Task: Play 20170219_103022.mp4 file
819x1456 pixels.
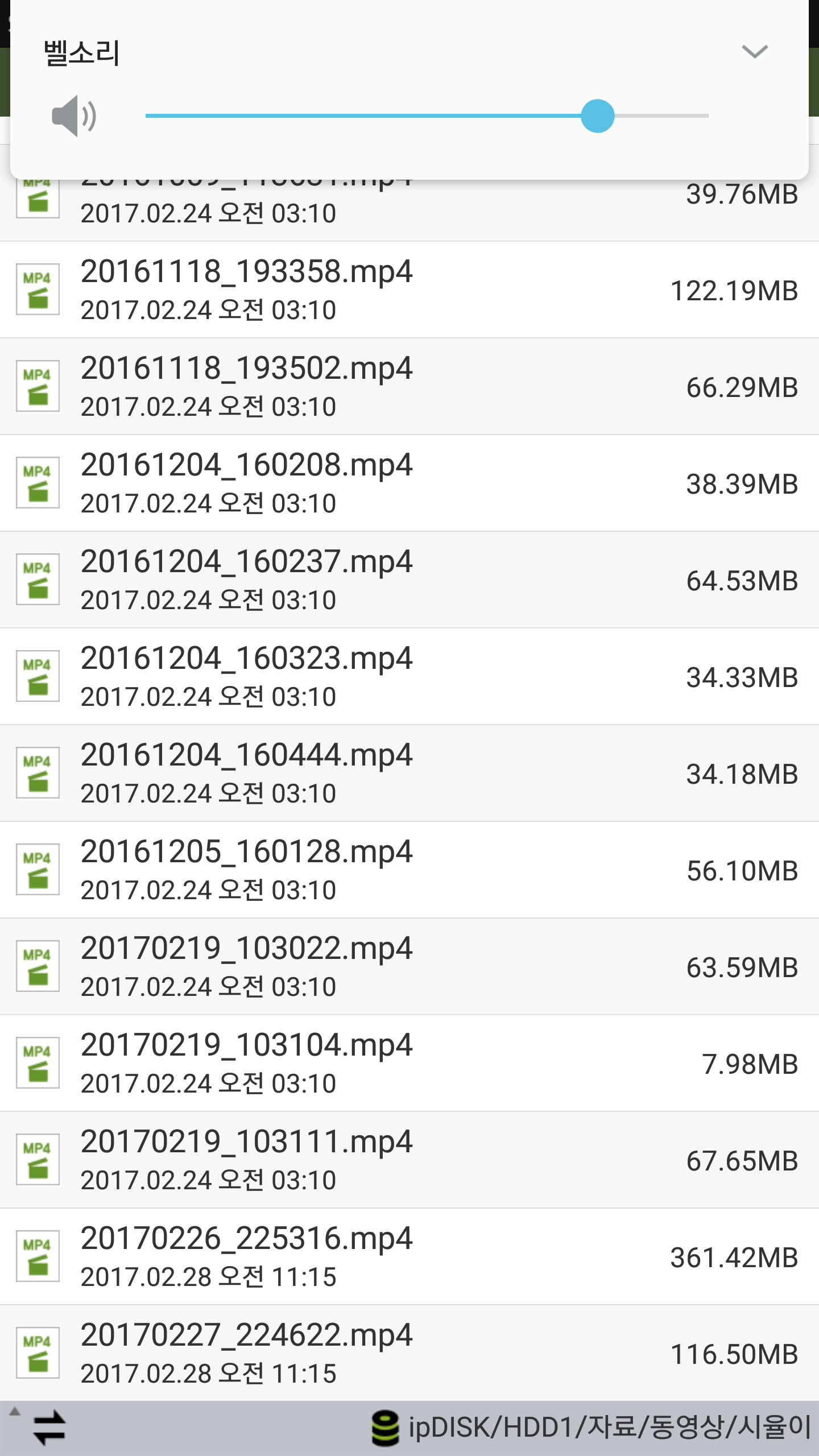Action: (x=409, y=967)
